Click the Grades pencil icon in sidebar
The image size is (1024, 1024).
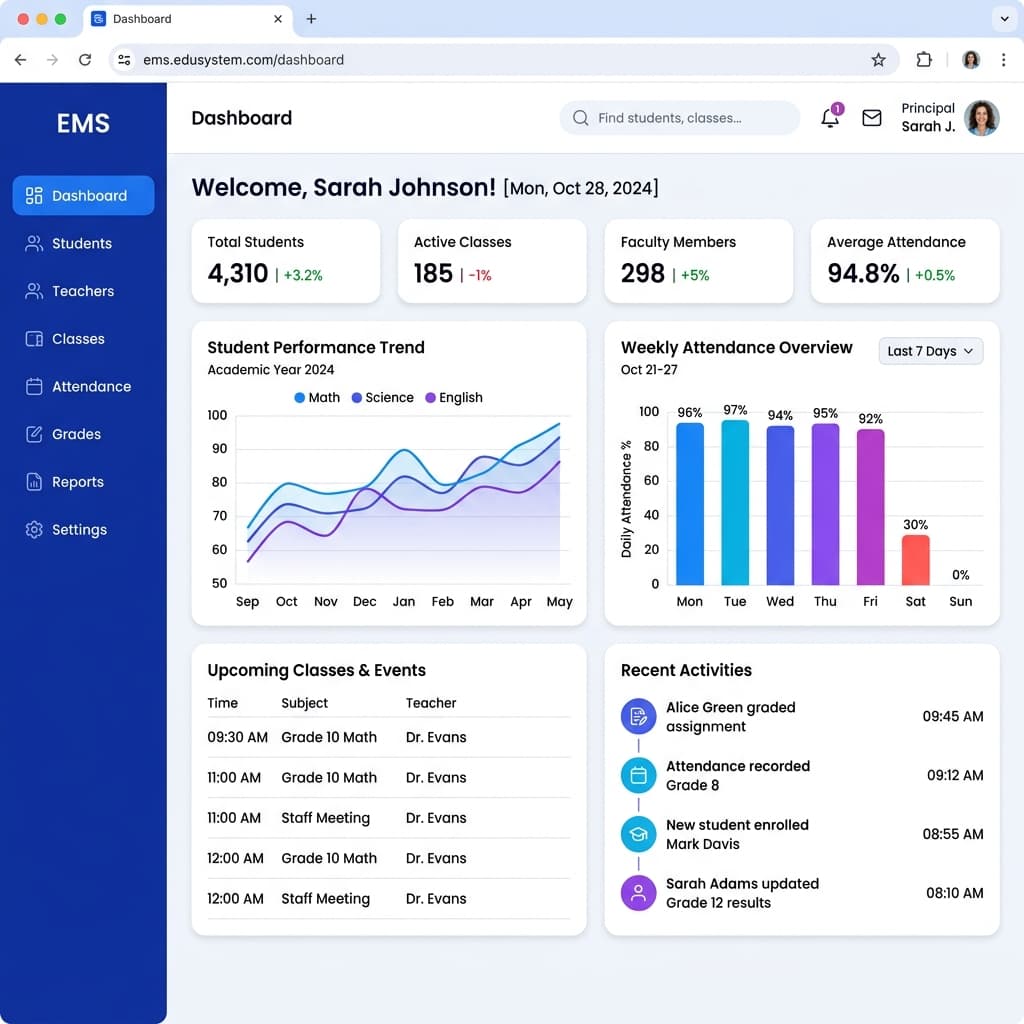[x=34, y=434]
